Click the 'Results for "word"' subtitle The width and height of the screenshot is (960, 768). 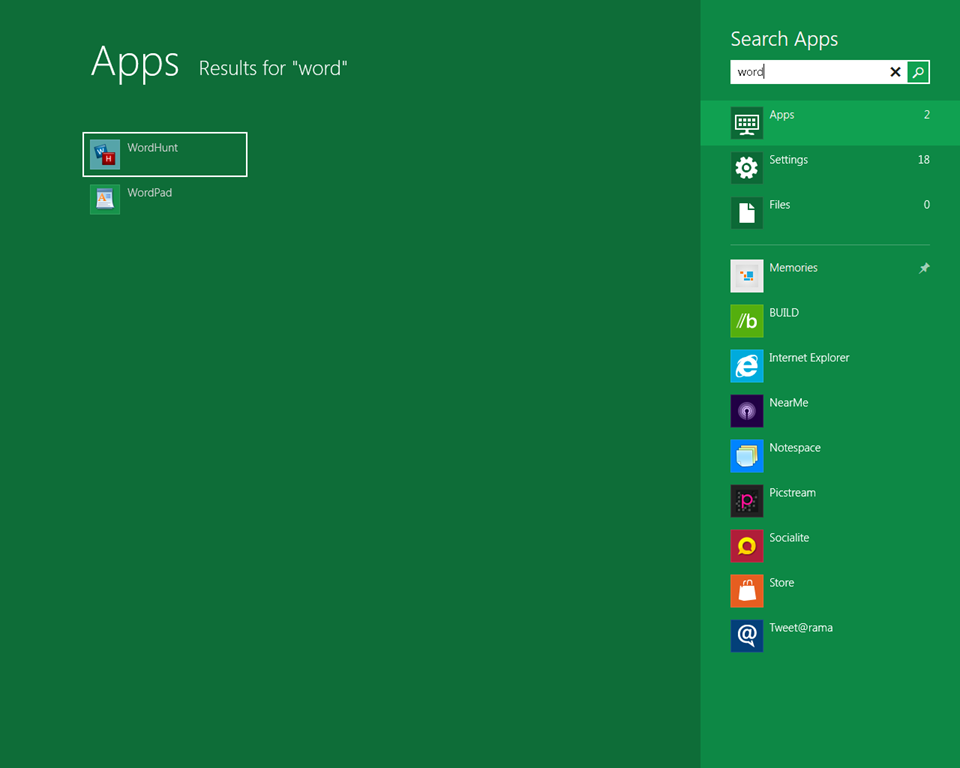point(273,68)
